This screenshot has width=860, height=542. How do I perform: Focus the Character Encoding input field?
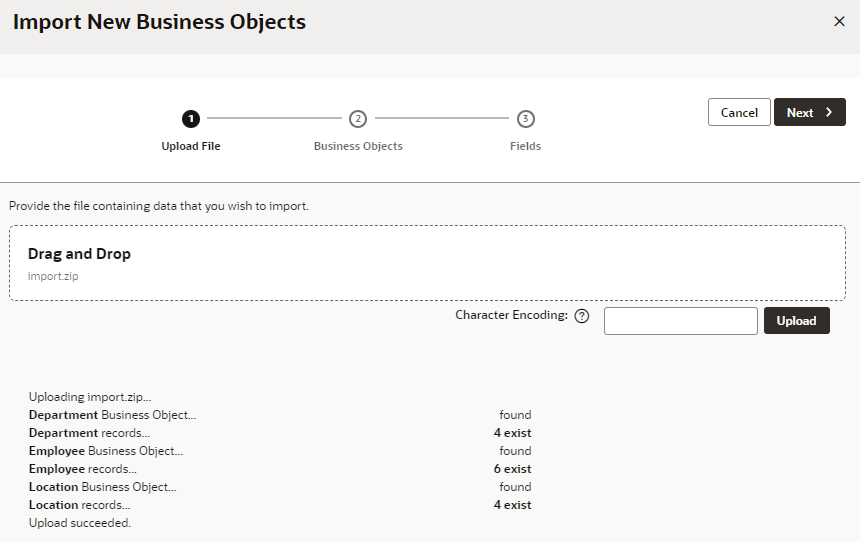pos(680,321)
